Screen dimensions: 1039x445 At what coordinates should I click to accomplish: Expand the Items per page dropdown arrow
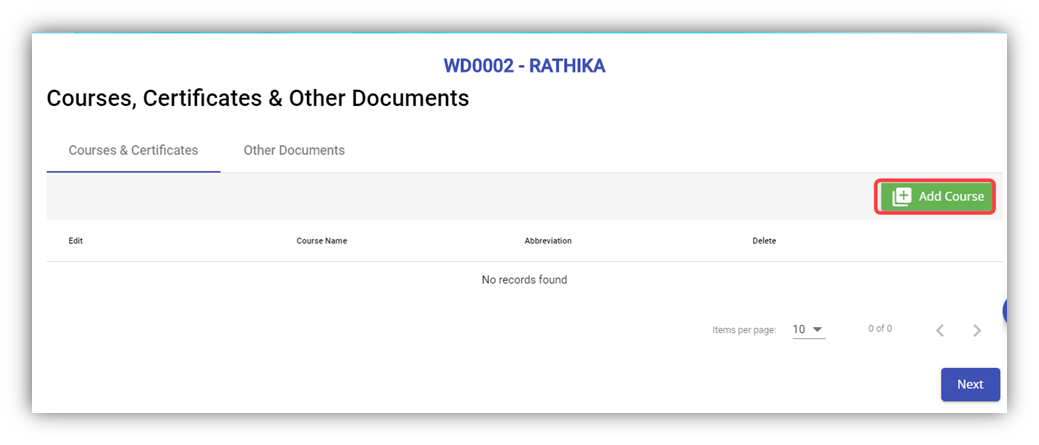818,329
